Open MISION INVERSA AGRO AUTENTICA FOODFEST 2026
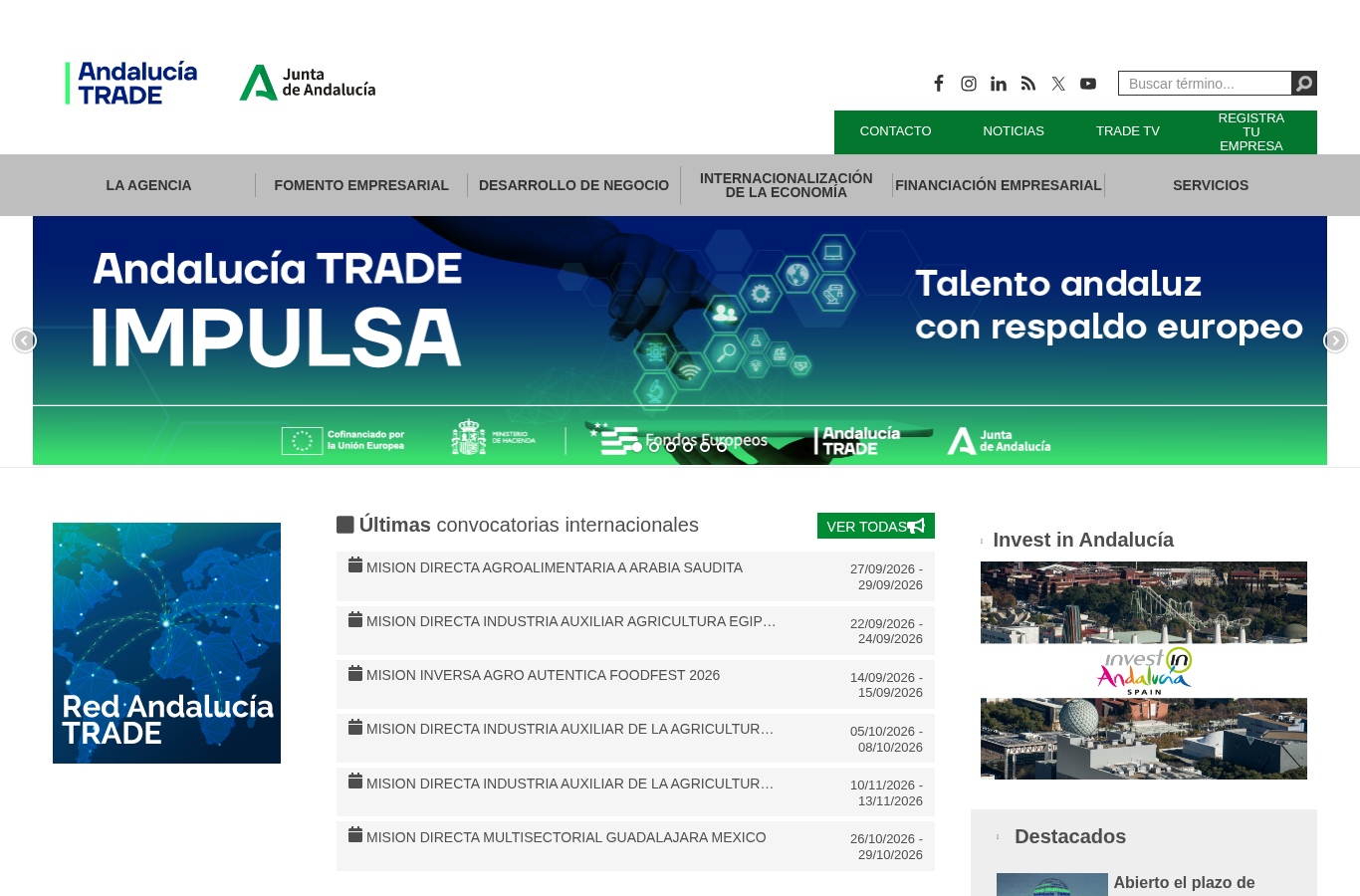The height and width of the screenshot is (896, 1360). (543, 675)
